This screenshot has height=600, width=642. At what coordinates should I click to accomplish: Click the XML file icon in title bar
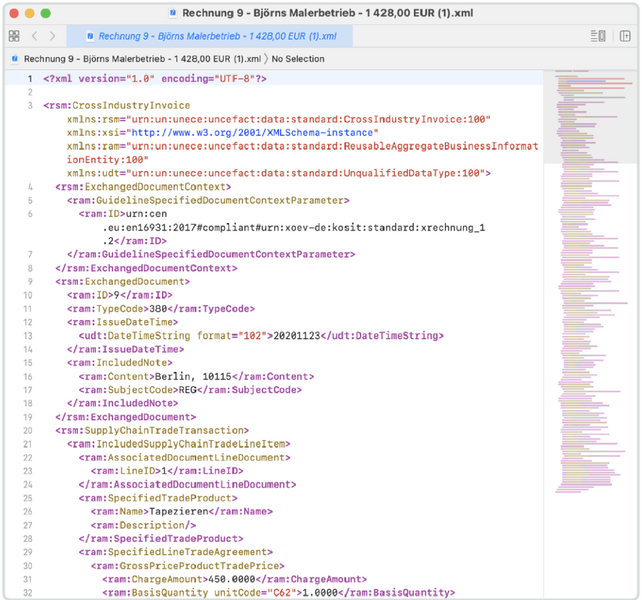[x=174, y=13]
